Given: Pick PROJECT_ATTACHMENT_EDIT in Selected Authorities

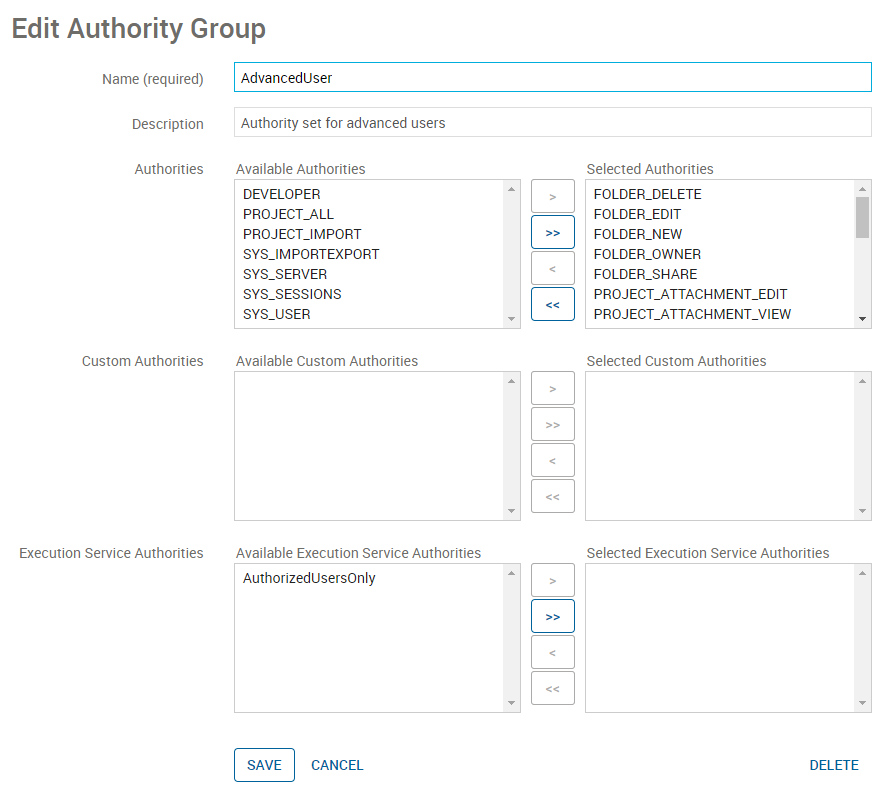Looking at the screenshot, I should (690, 294).
